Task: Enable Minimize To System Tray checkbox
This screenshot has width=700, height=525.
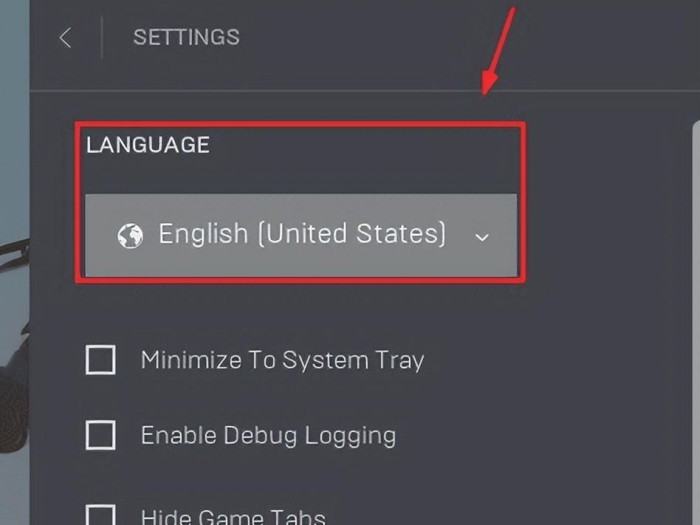Action: (100, 359)
